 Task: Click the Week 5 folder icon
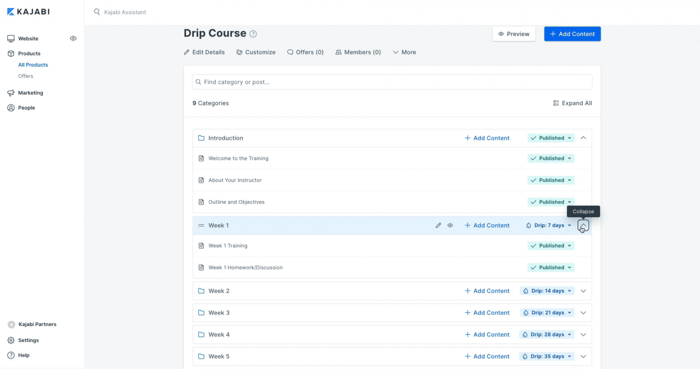click(x=201, y=357)
